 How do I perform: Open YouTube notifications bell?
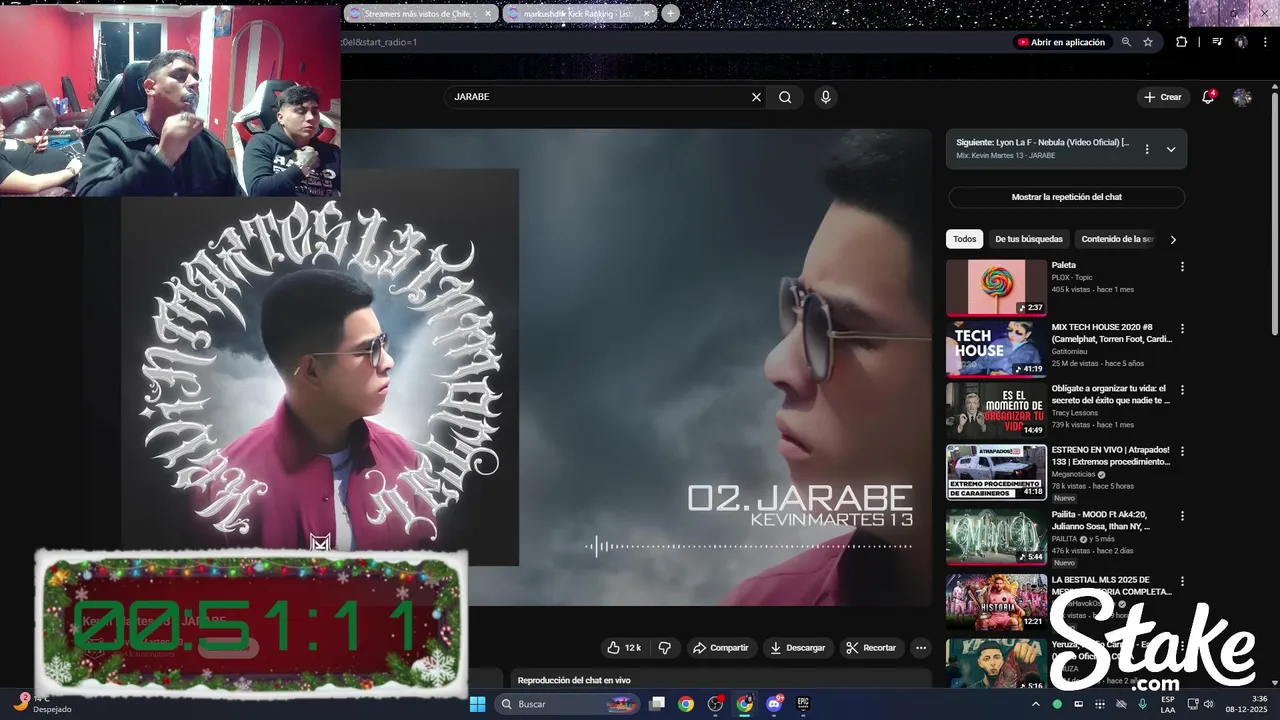click(1208, 97)
